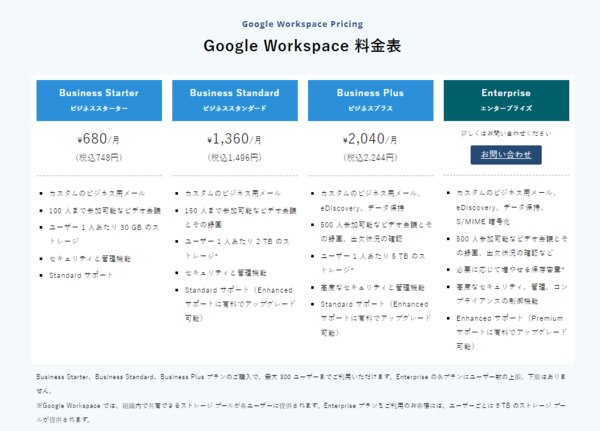Click セキュリティと管理機能 item in Business Starter

[90, 259]
